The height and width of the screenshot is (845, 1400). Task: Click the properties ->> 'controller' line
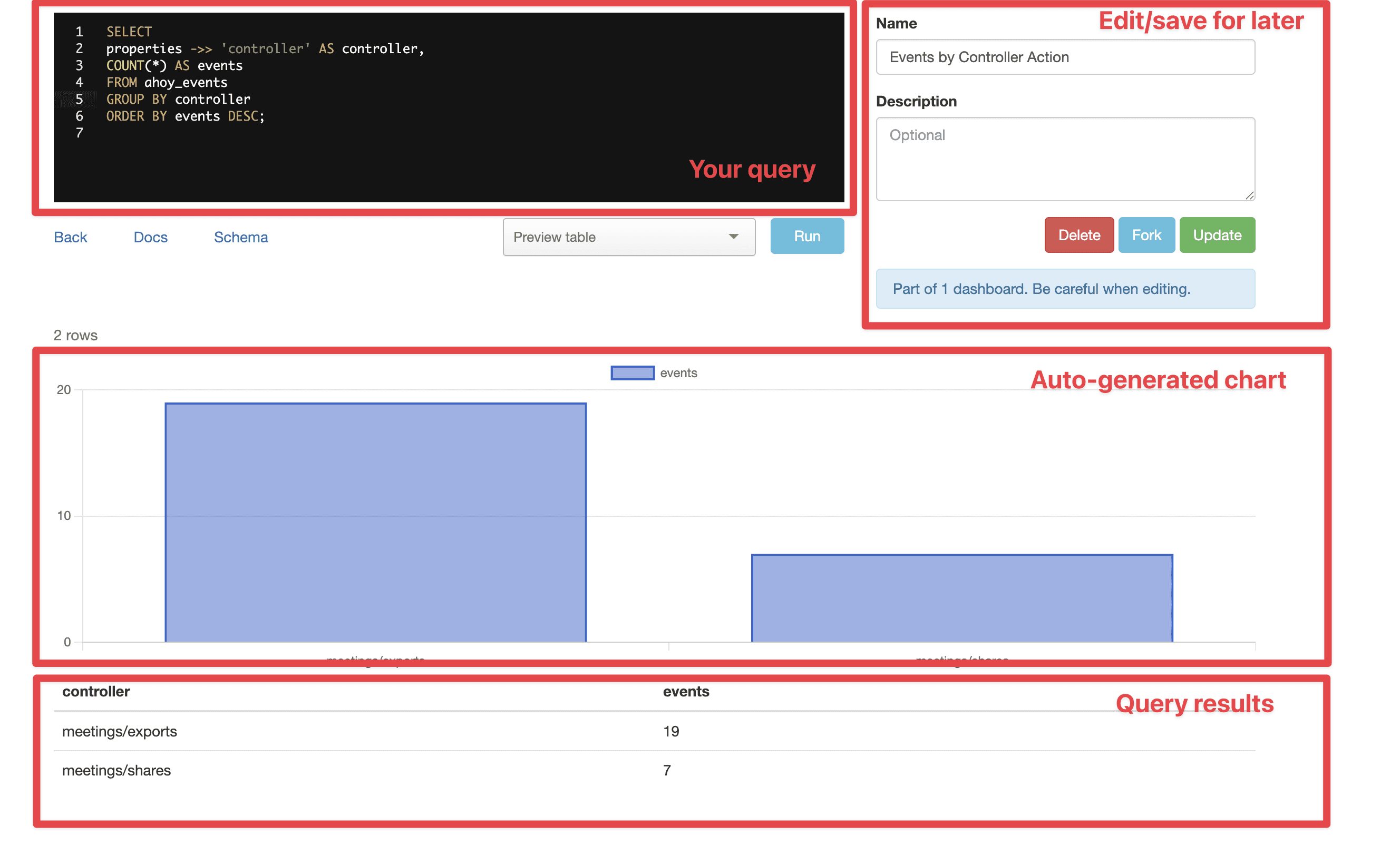265,49
